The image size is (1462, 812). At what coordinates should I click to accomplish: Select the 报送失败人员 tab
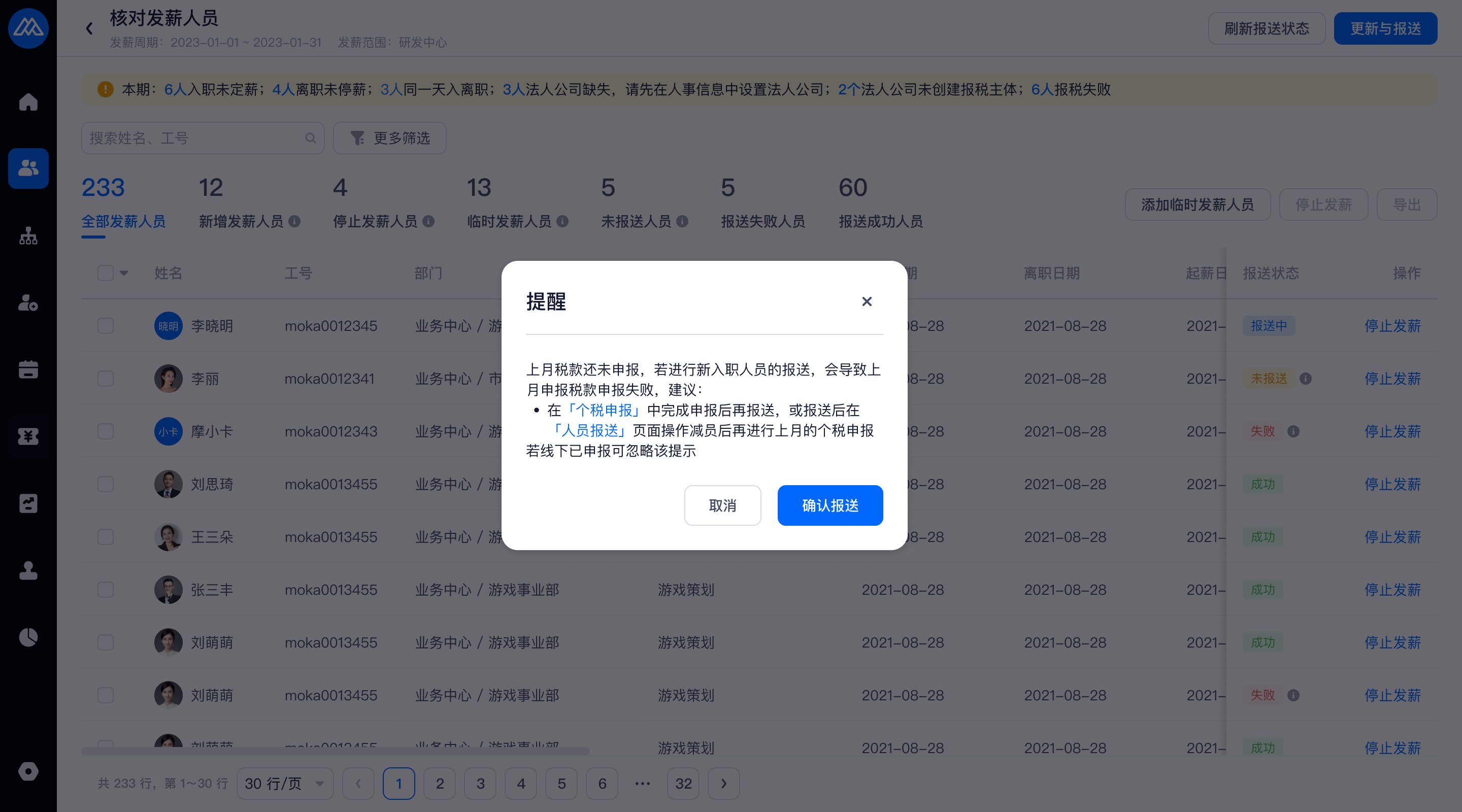[x=763, y=205]
